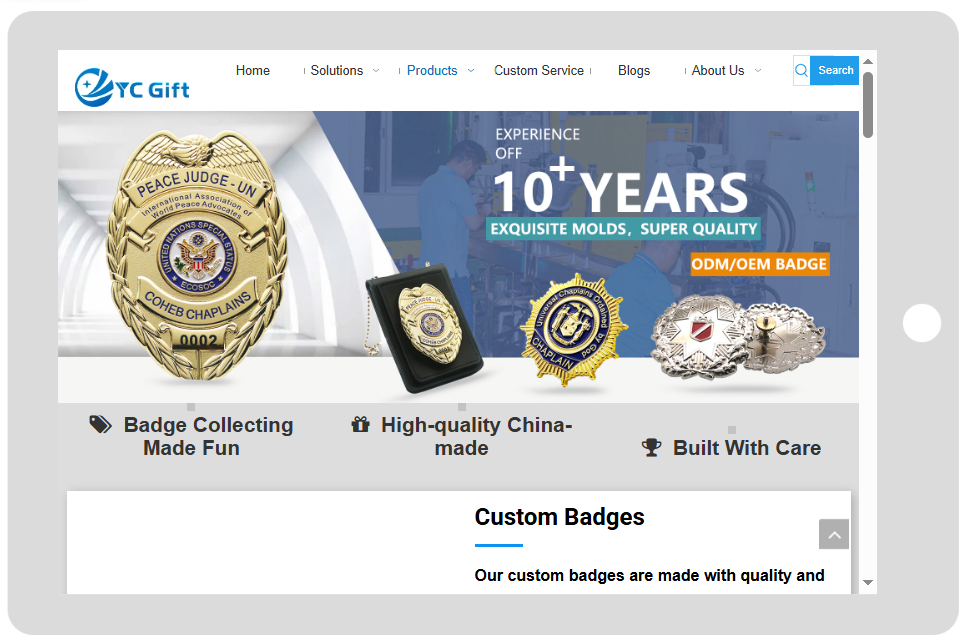The width and height of the screenshot is (969, 639).
Task: Click the gift icon beside High-quality China-made
Action: click(360, 425)
